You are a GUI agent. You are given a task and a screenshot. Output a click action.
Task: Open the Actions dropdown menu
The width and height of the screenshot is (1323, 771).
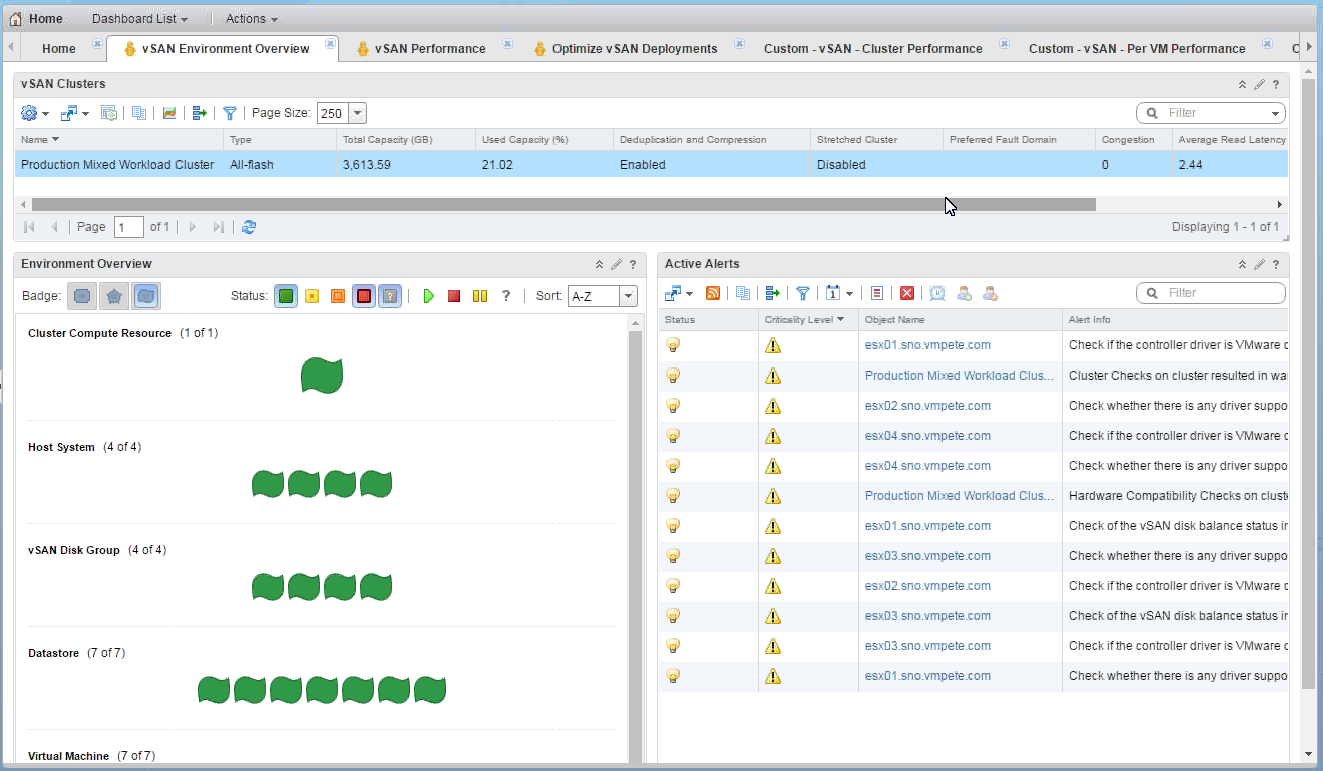(252, 19)
